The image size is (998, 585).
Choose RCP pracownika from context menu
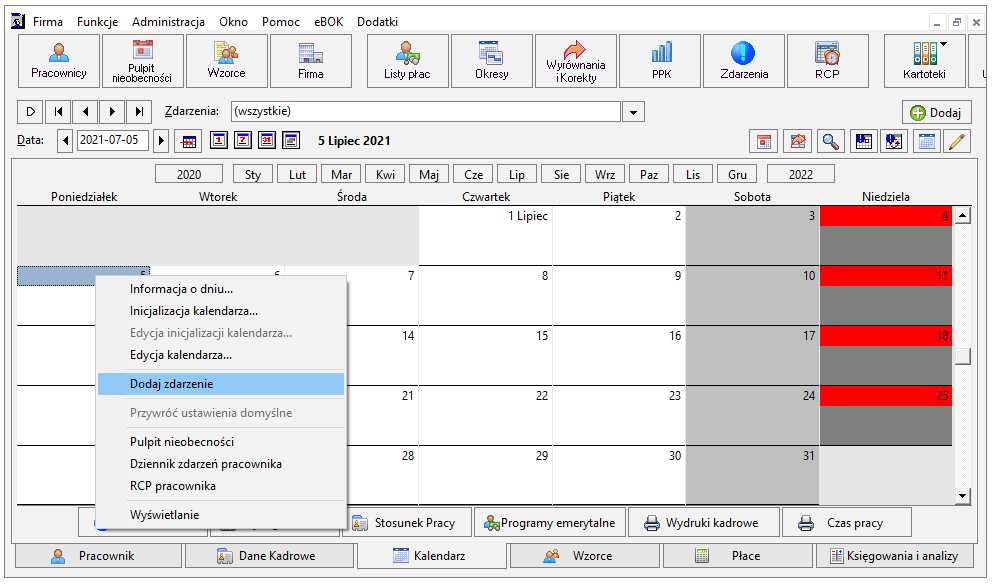pos(221,486)
